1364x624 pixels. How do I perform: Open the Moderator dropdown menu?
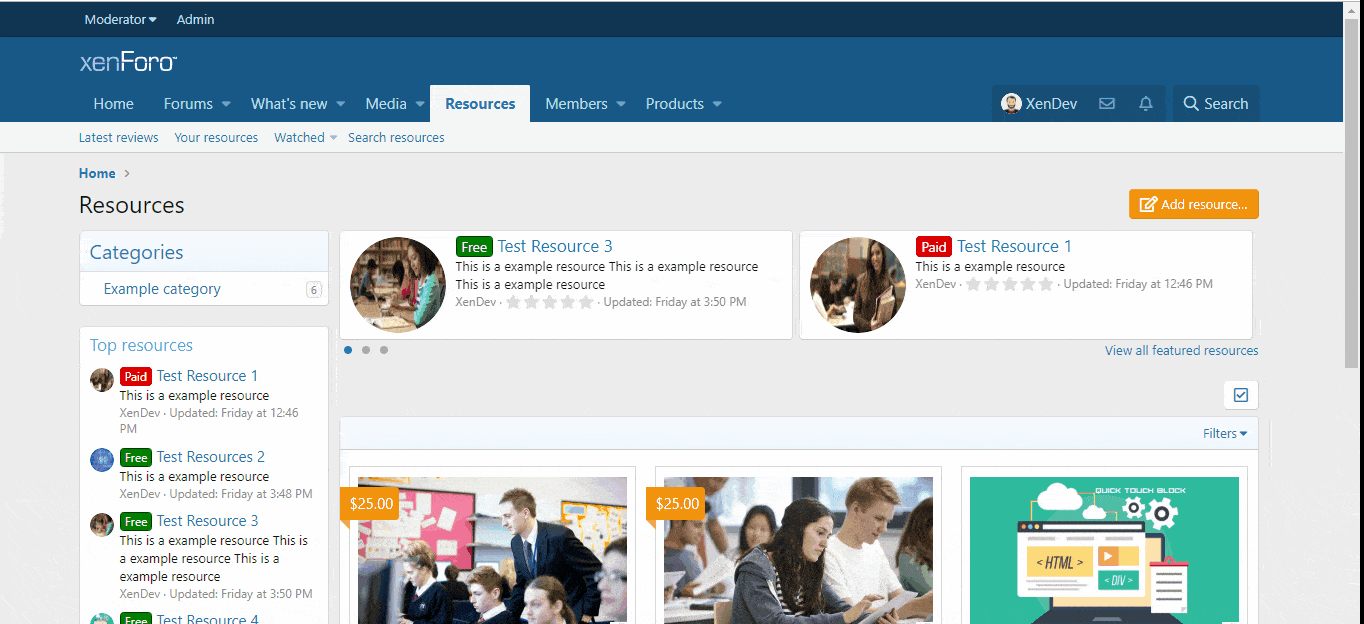(x=120, y=19)
